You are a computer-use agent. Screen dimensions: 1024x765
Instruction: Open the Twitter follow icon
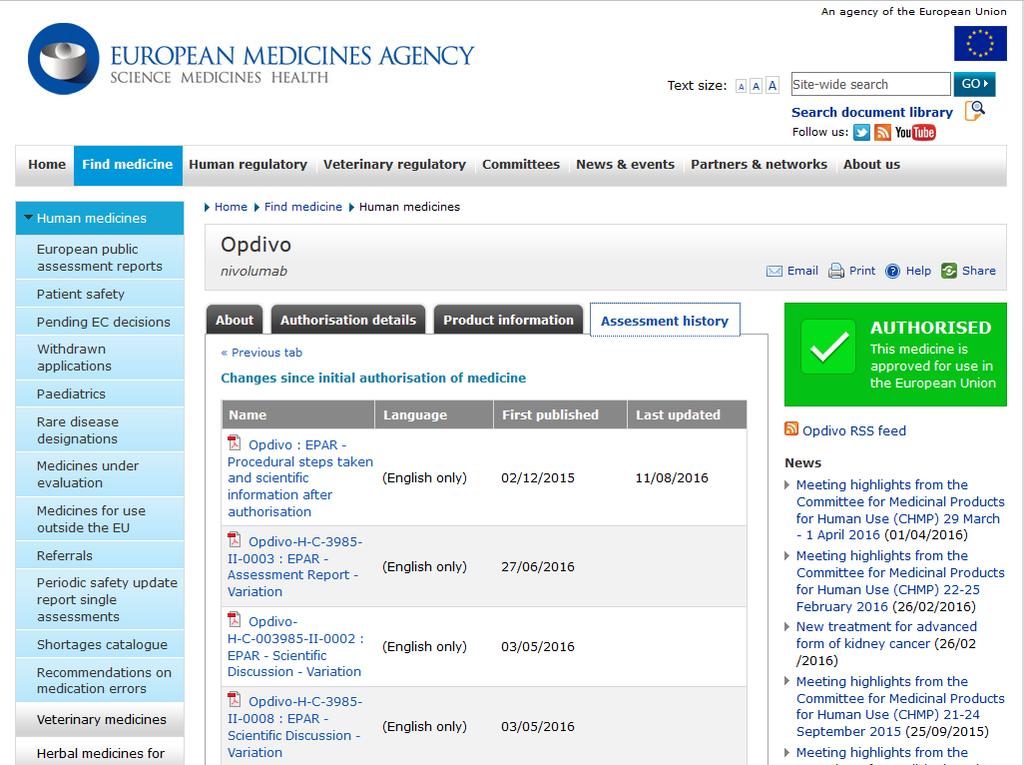[861, 133]
